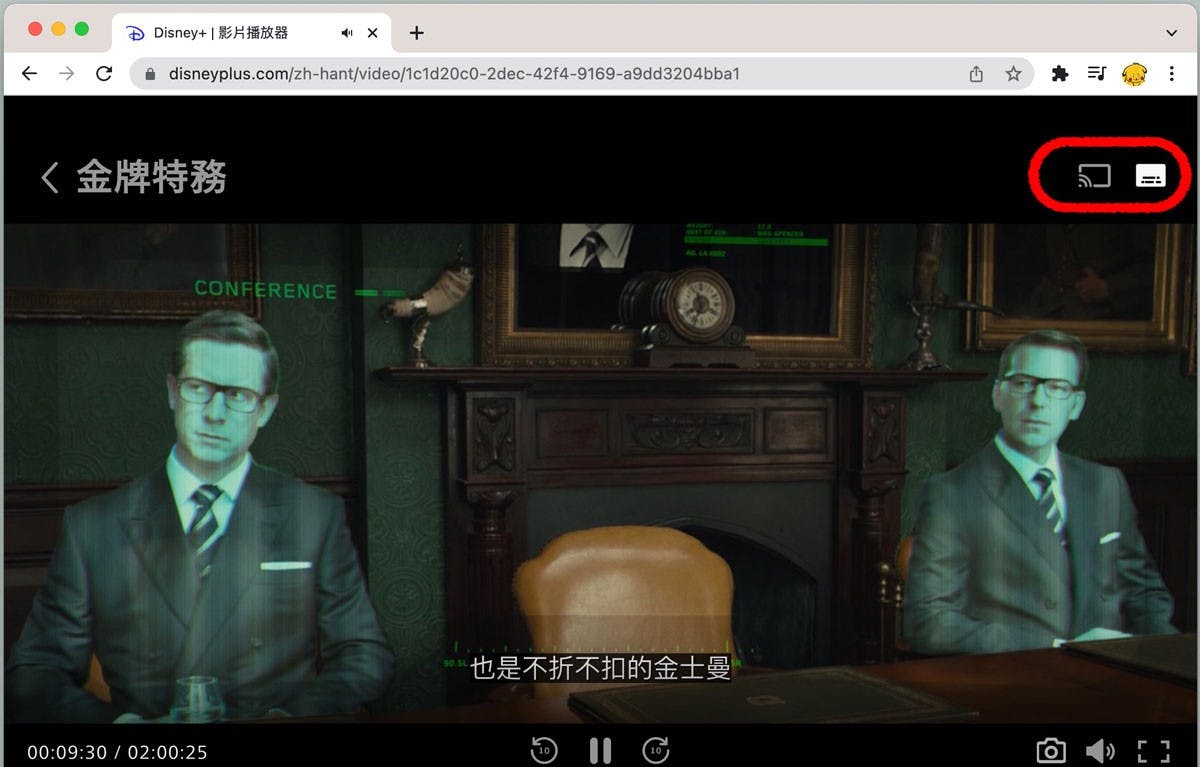Take a screenshot with the camera icon
Viewport: 1200px width, 767px height.
(x=1050, y=751)
